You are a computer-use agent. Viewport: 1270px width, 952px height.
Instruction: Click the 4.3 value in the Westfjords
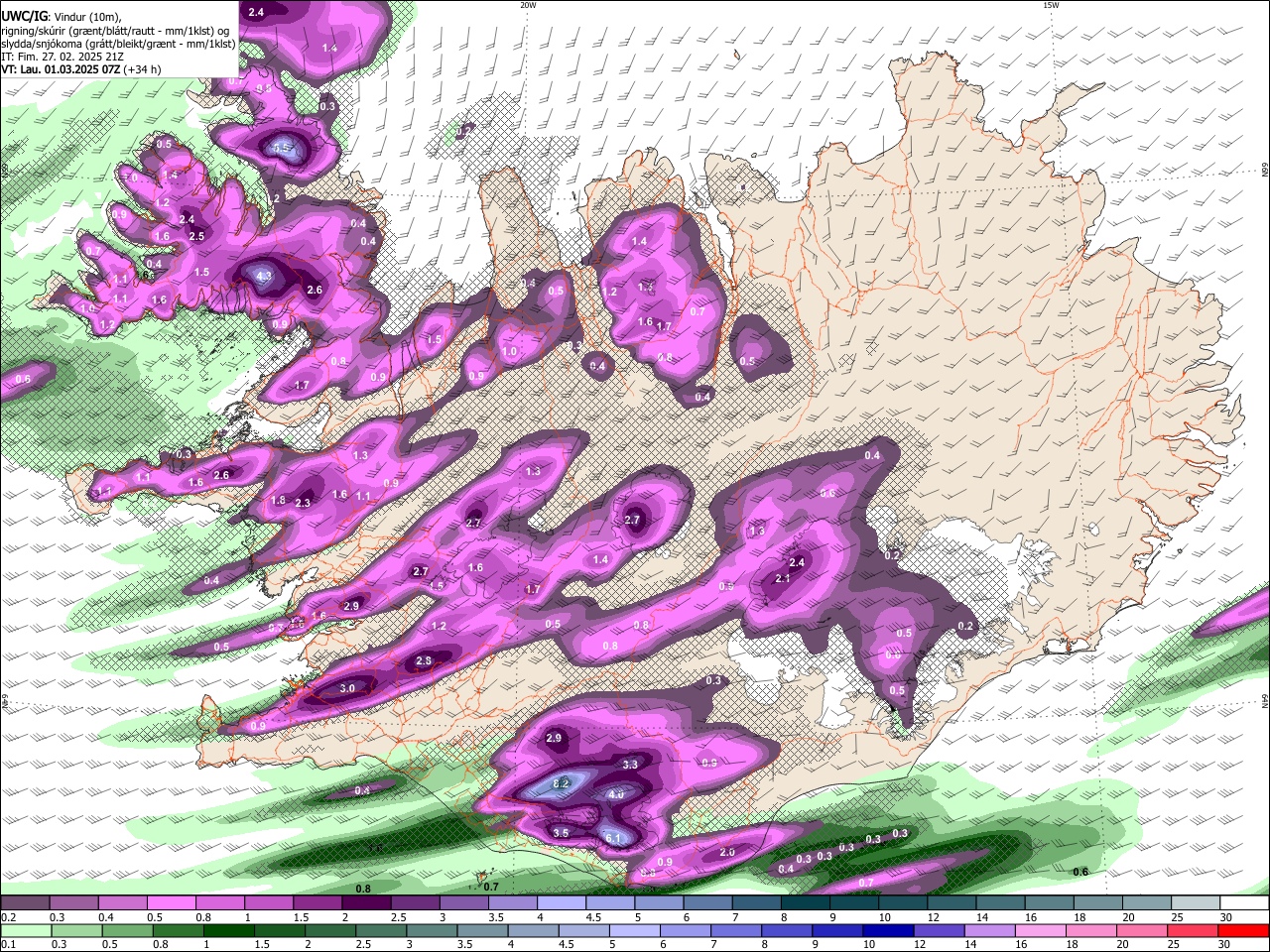(x=264, y=277)
